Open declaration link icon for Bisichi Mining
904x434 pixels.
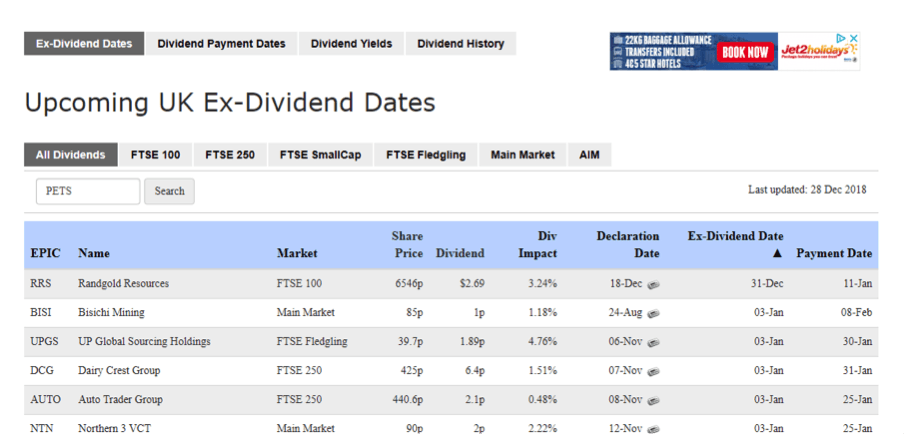click(653, 314)
